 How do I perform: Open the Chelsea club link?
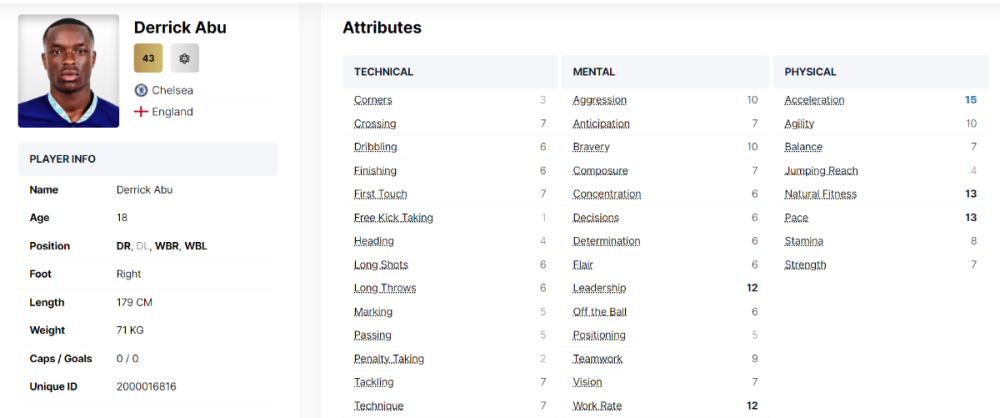pos(172,90)
